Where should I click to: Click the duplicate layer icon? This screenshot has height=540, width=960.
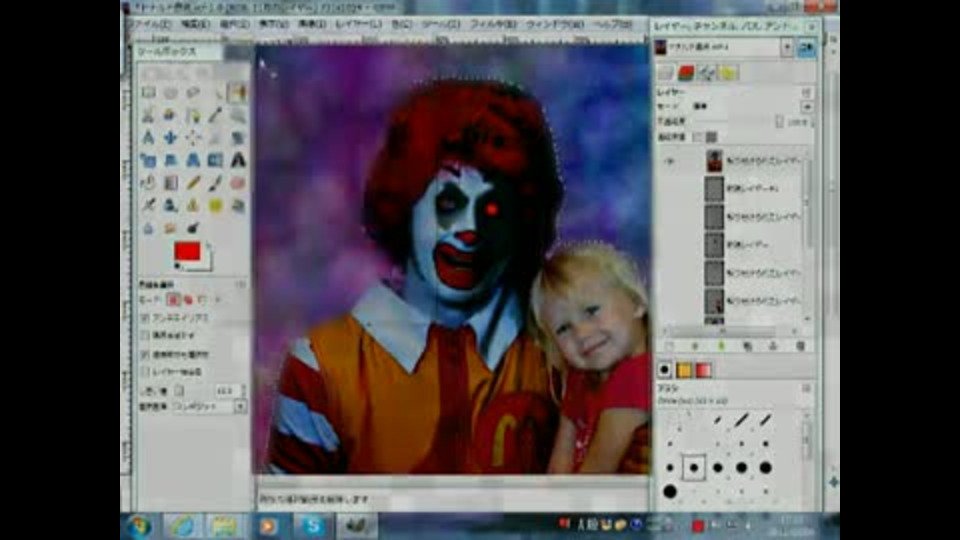(747, 347)
